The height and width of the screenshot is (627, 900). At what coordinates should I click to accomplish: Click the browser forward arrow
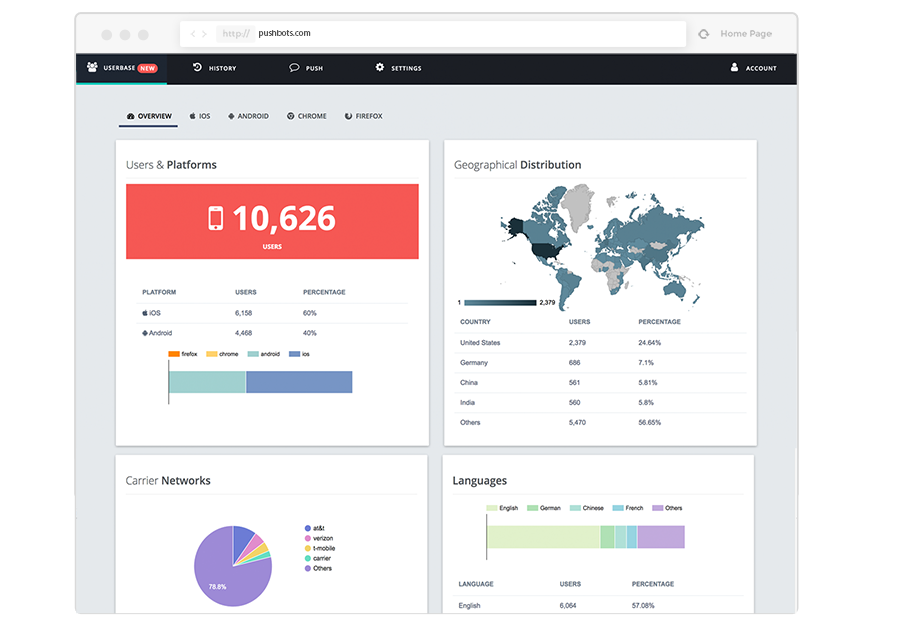[205, 34]
